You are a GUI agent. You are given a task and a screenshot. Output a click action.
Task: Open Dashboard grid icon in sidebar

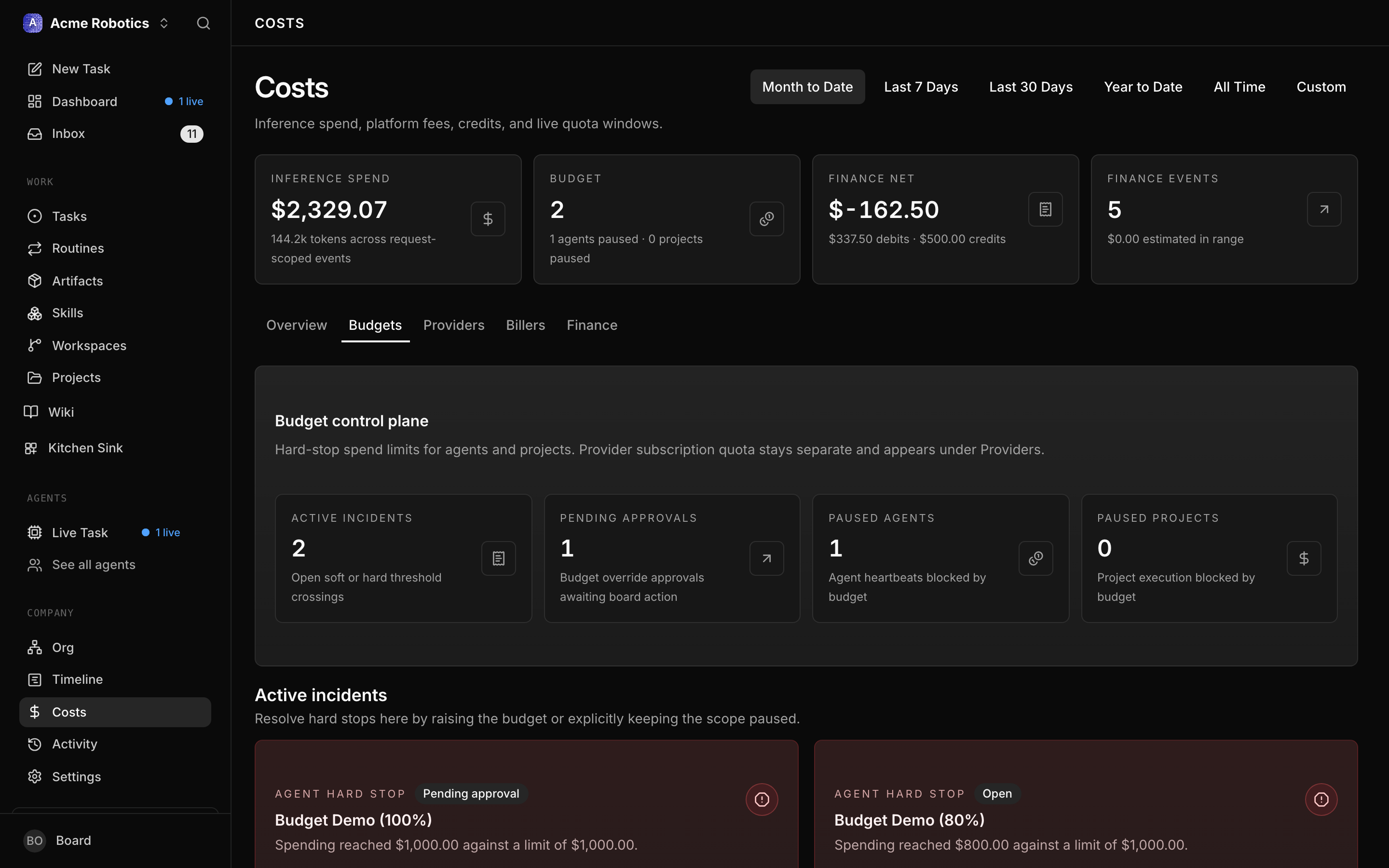point(34,102)
